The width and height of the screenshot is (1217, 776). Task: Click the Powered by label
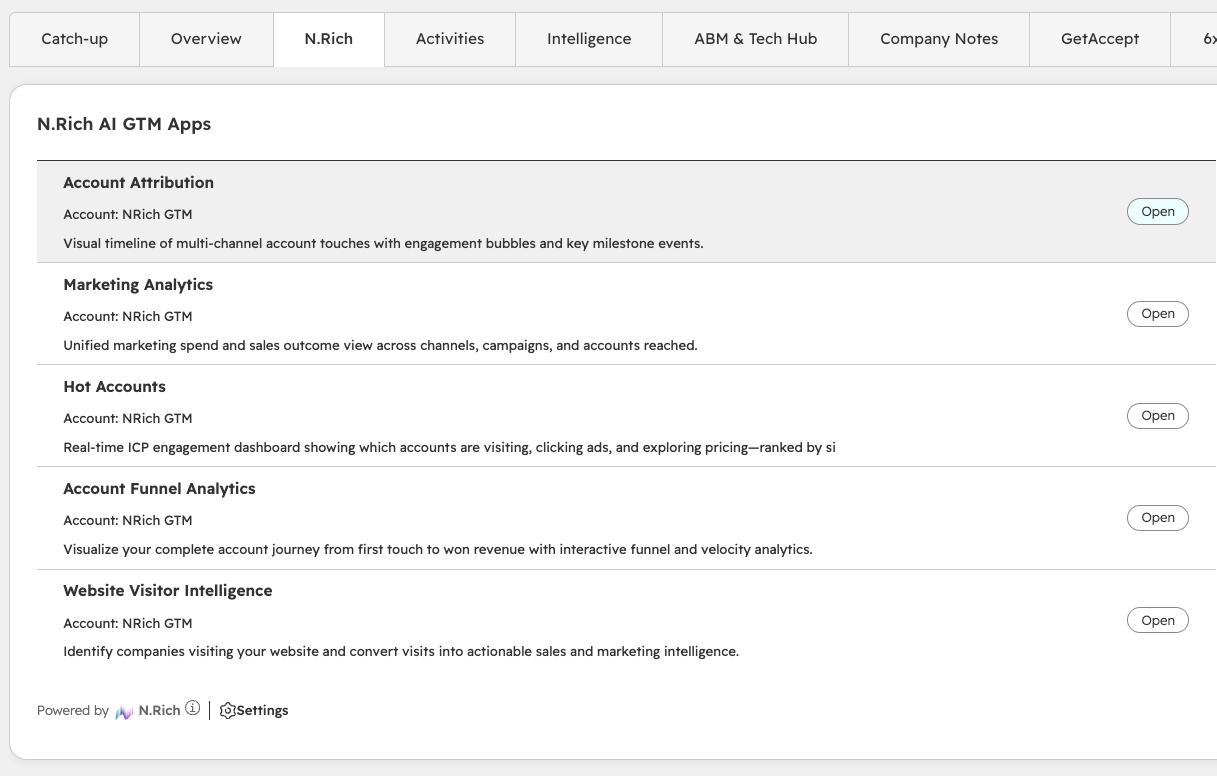click(73, 711)
